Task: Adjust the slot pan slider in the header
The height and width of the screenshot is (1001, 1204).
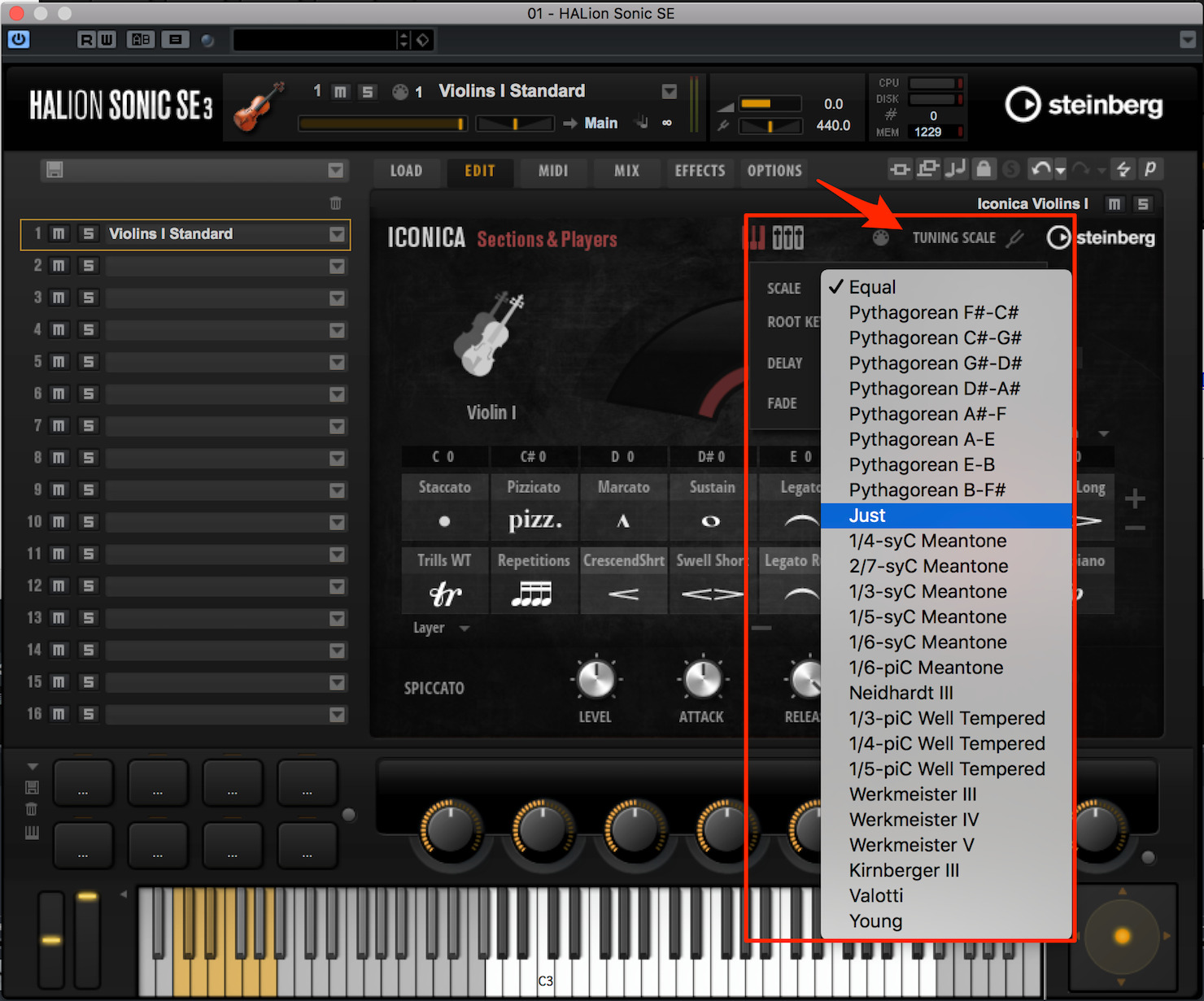Action: (x=514, y=124)
